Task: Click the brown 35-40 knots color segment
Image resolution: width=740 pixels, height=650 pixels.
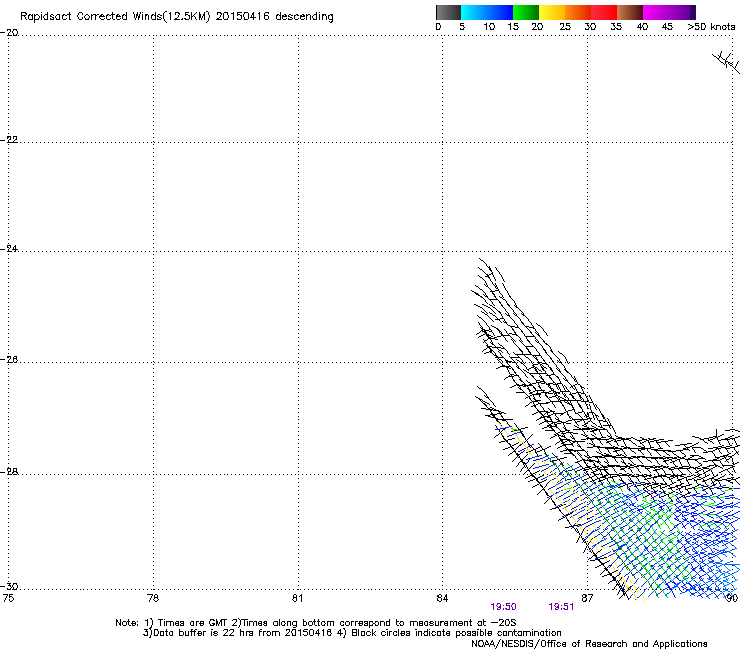Action: point(630,12)
